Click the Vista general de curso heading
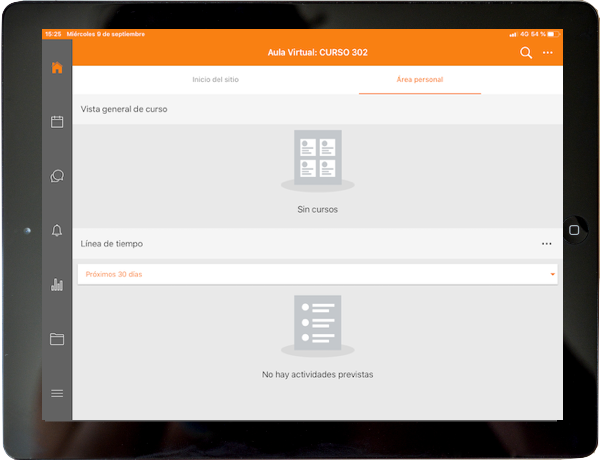The image size is (600, 460). (x=124, y=109)
